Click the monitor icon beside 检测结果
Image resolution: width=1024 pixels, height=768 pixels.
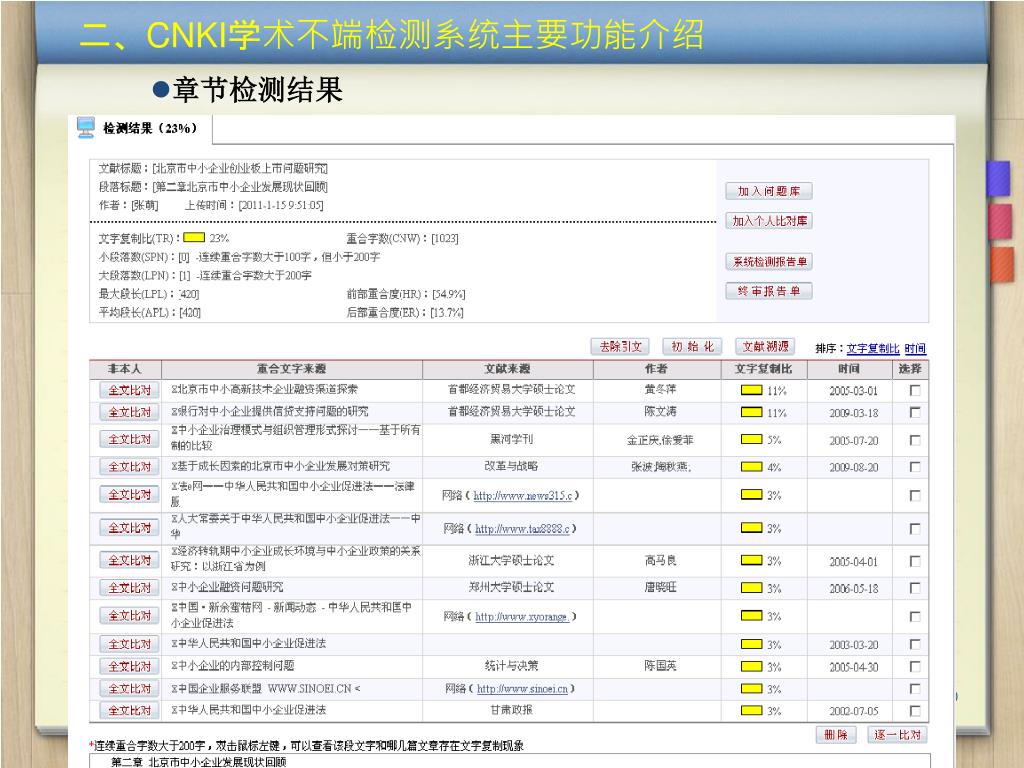86,127
